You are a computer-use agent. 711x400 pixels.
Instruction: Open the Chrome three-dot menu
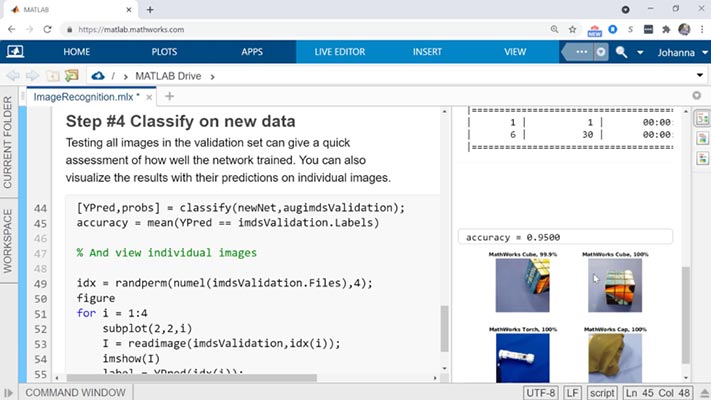tap(701, 29)
